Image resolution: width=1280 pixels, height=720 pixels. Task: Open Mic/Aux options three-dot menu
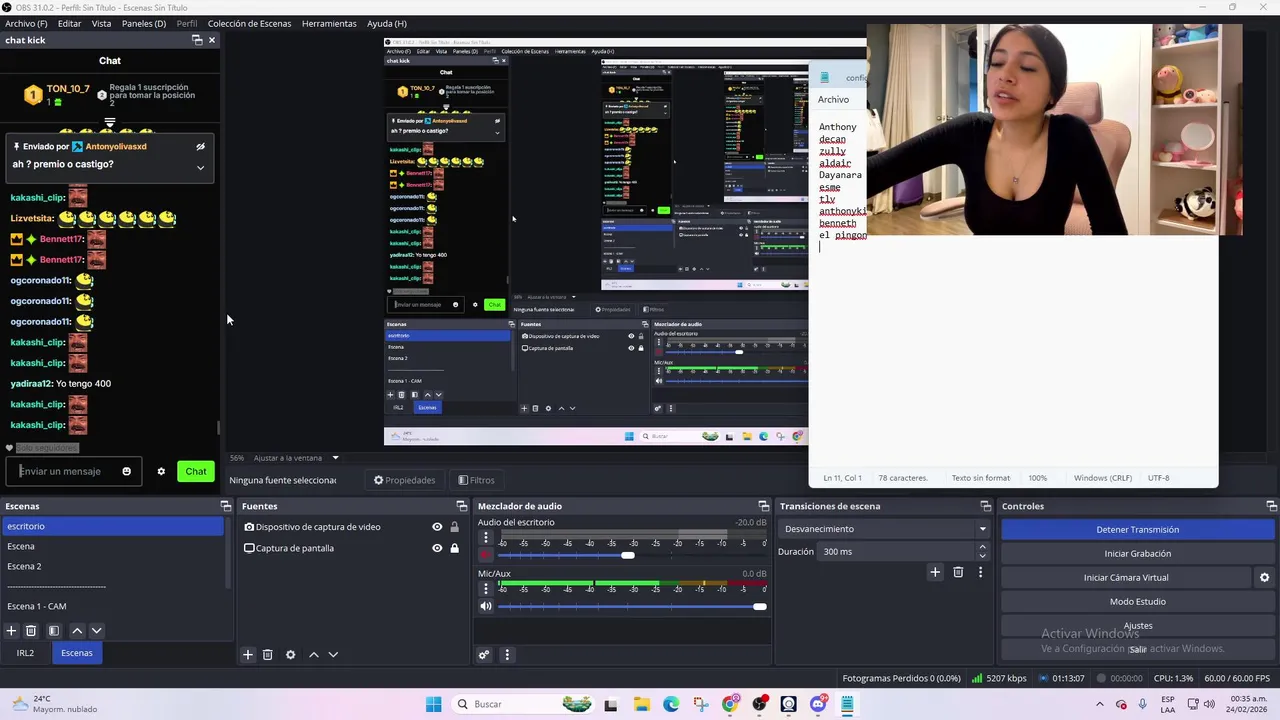[486, 589]
